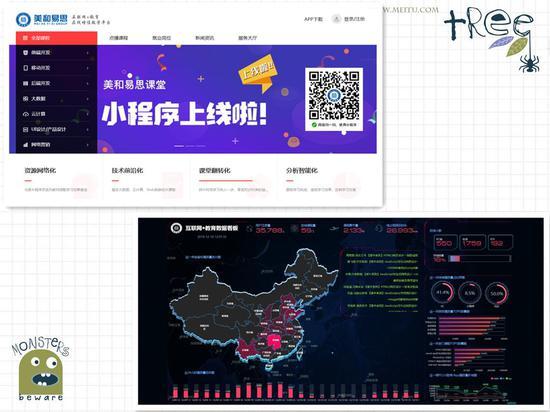
Task: Click the bright pink highlighted province on the map
Action: coord(275,340)
